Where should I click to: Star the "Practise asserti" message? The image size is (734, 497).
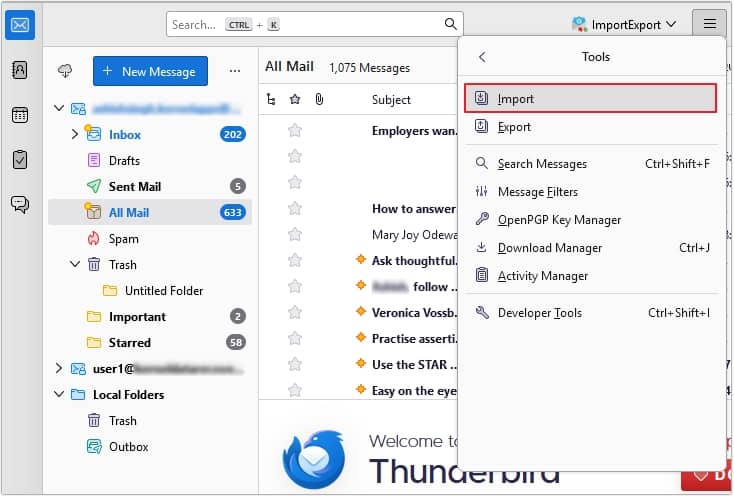point(295,338)
